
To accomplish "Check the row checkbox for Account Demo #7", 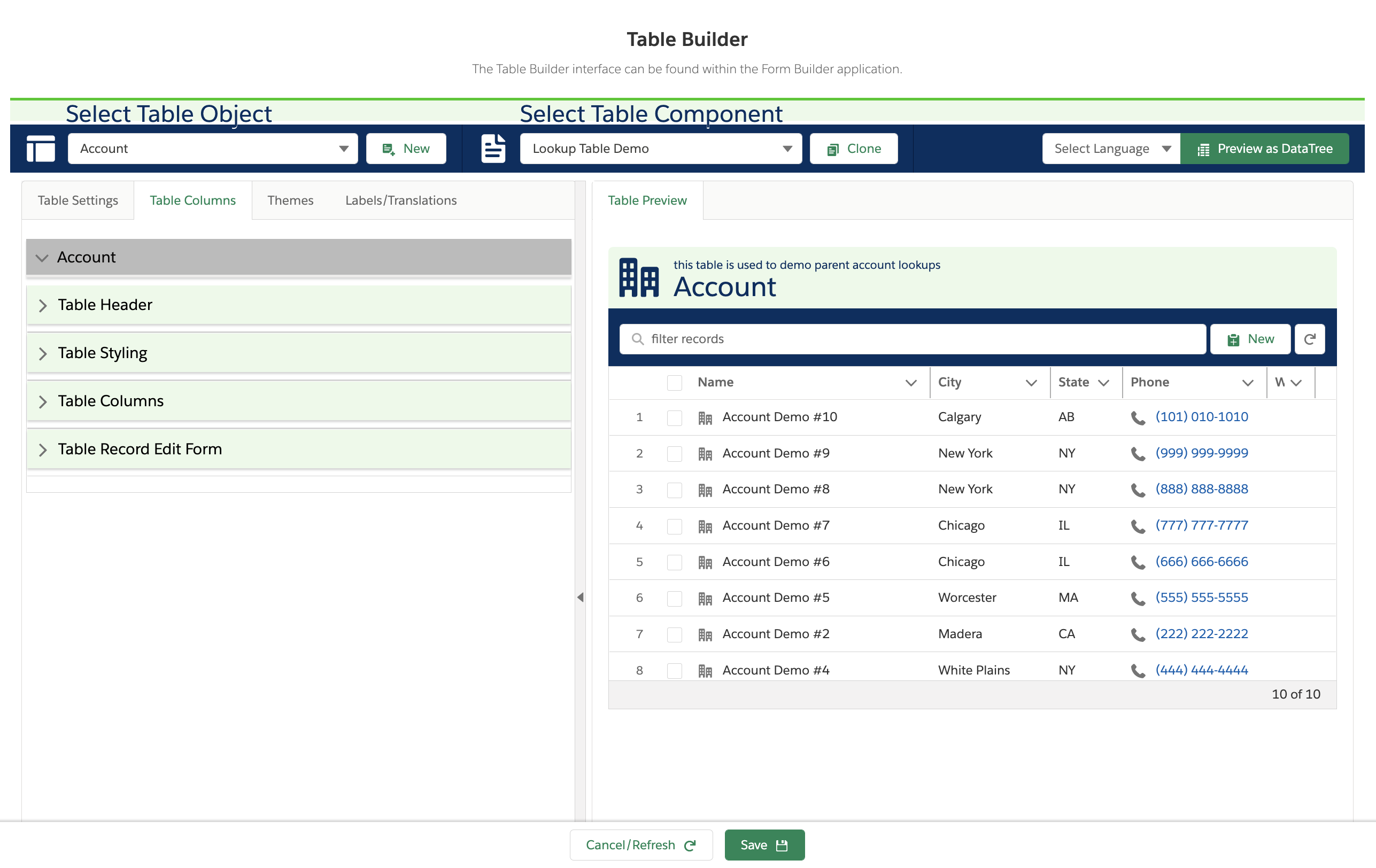I will [674, 526].
